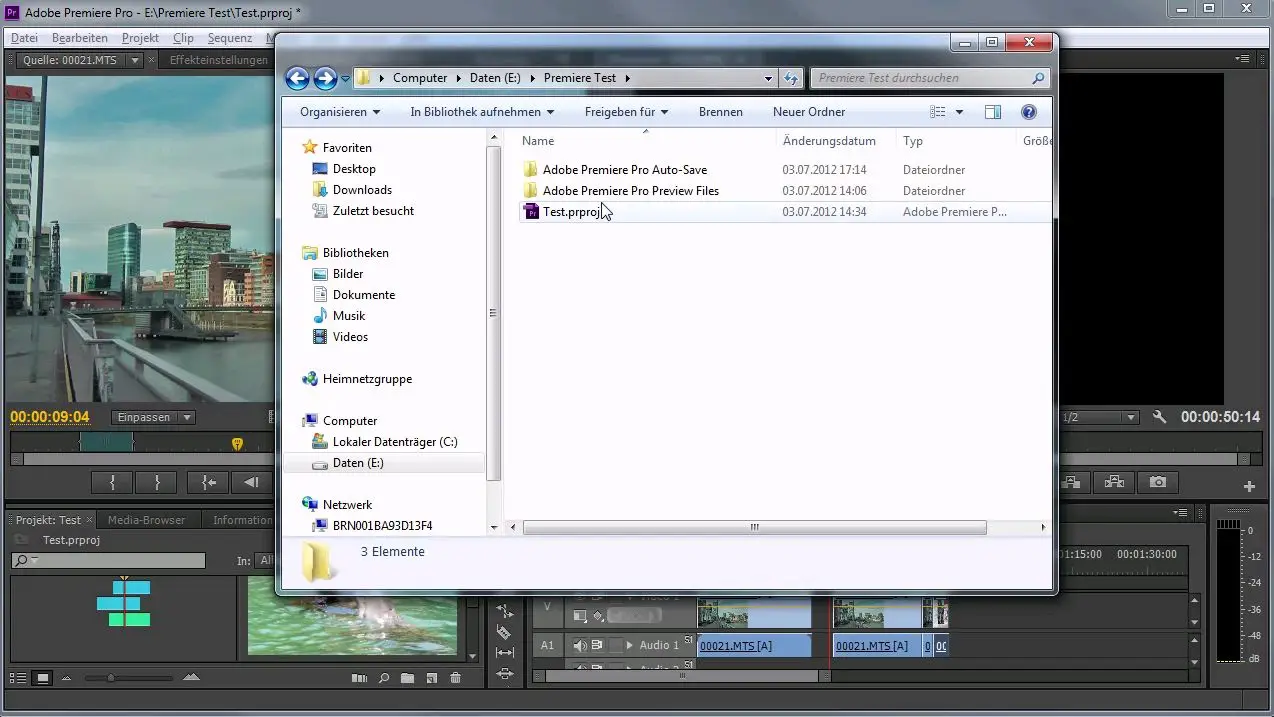1274x717 pixels.
Task: Click Automate to Sequence icon in project panel
Action: (x=360, y=678)
